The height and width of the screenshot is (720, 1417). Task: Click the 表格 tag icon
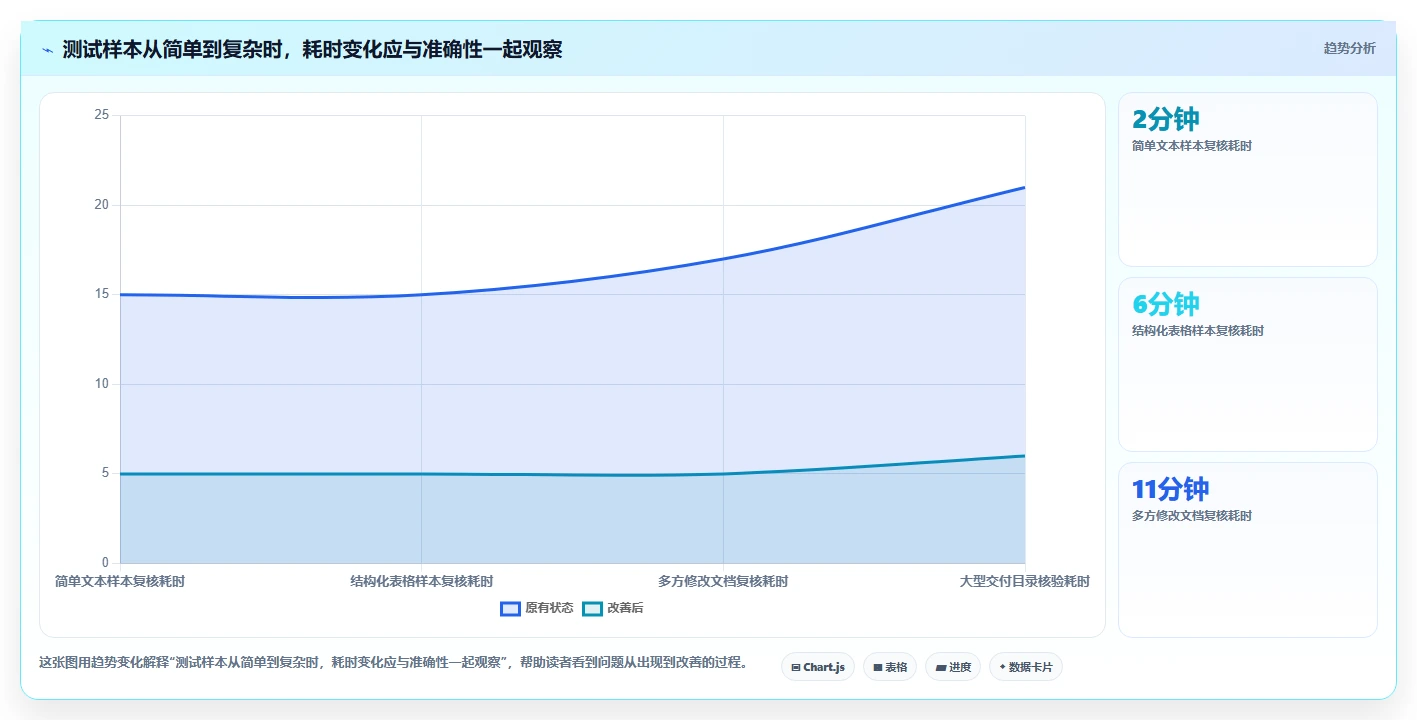(x=878, y=667)
